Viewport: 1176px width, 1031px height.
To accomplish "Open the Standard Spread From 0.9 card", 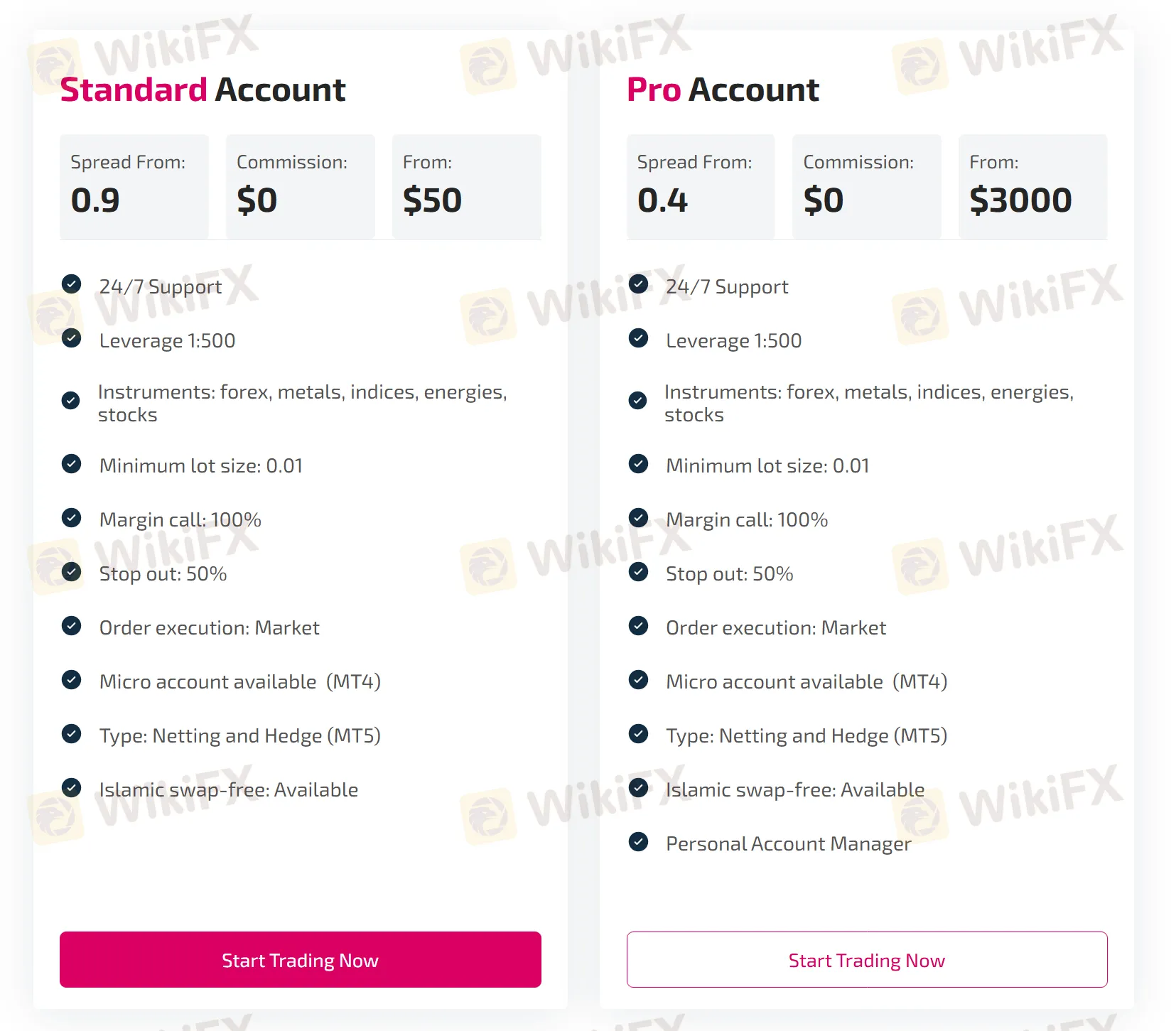I will pos(134,186).
